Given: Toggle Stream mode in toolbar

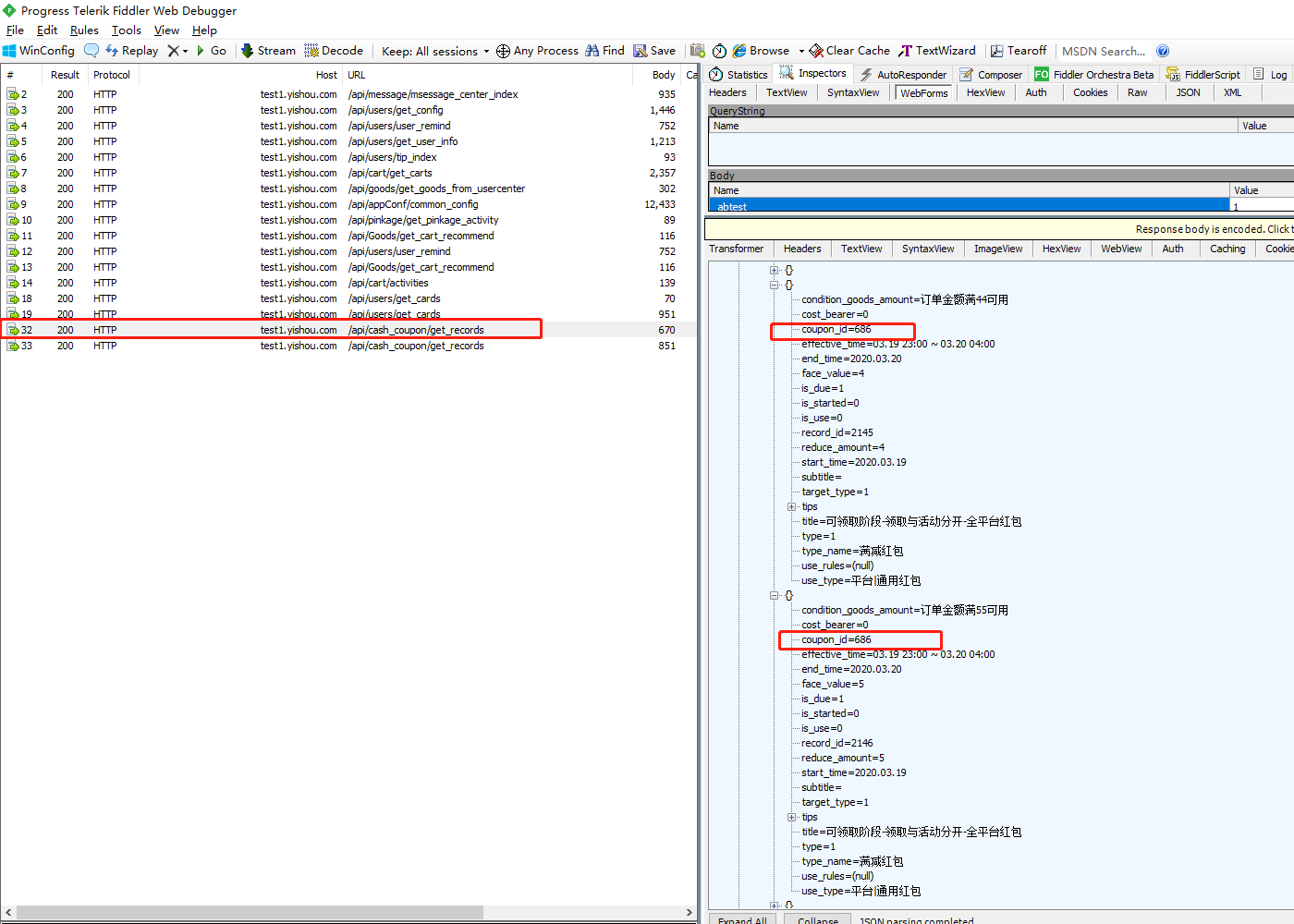Looking at the screenshot, I should pyautogui.click(x=268, y=51).
